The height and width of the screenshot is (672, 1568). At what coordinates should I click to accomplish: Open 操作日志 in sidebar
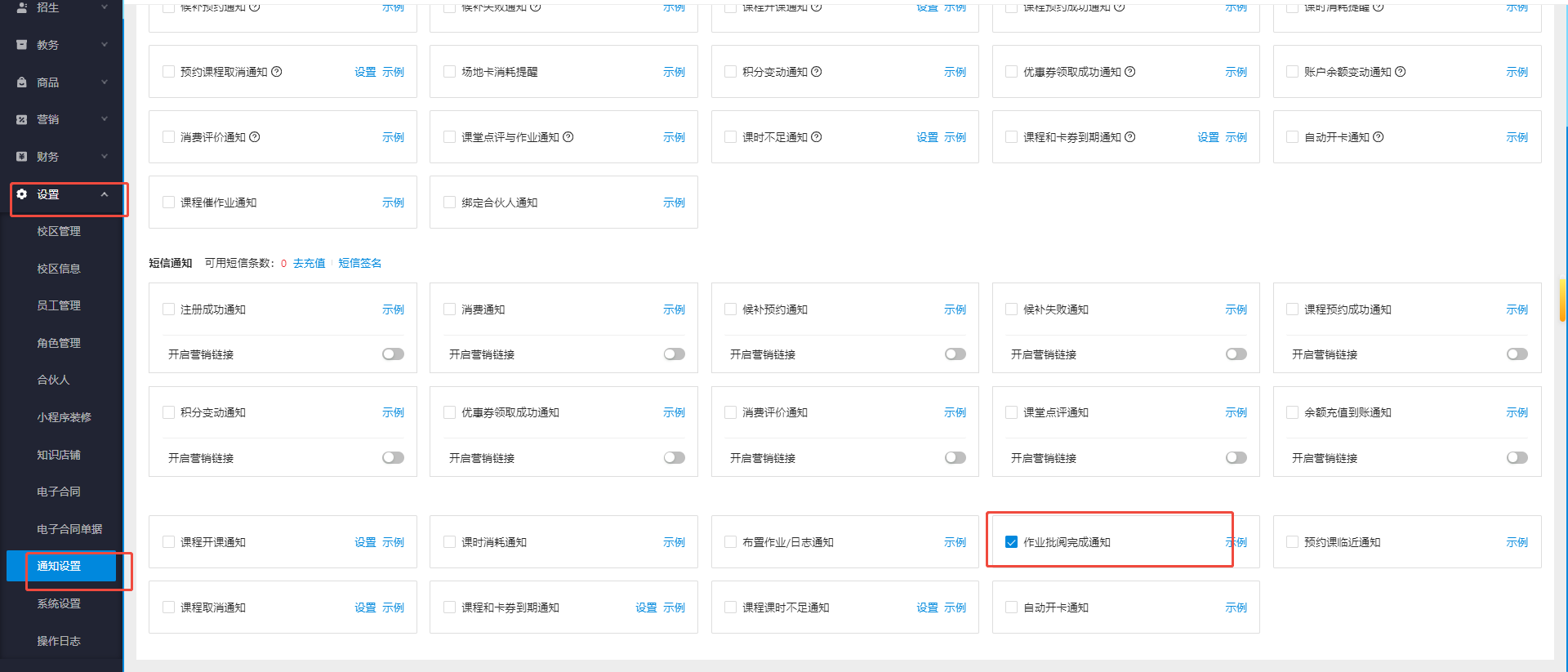(59, 641)
